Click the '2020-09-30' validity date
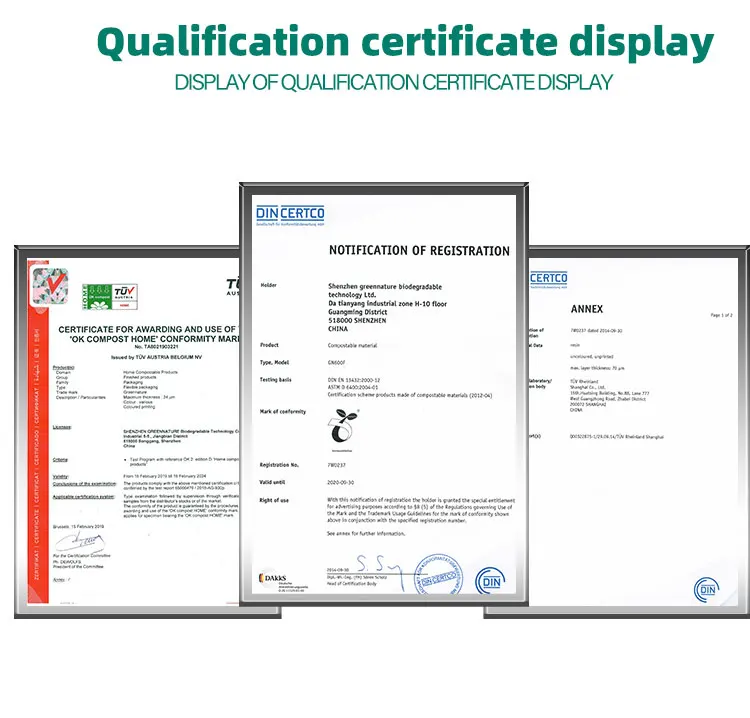The width and height of the screenshot is (750, 718). (x=341, y=483)
